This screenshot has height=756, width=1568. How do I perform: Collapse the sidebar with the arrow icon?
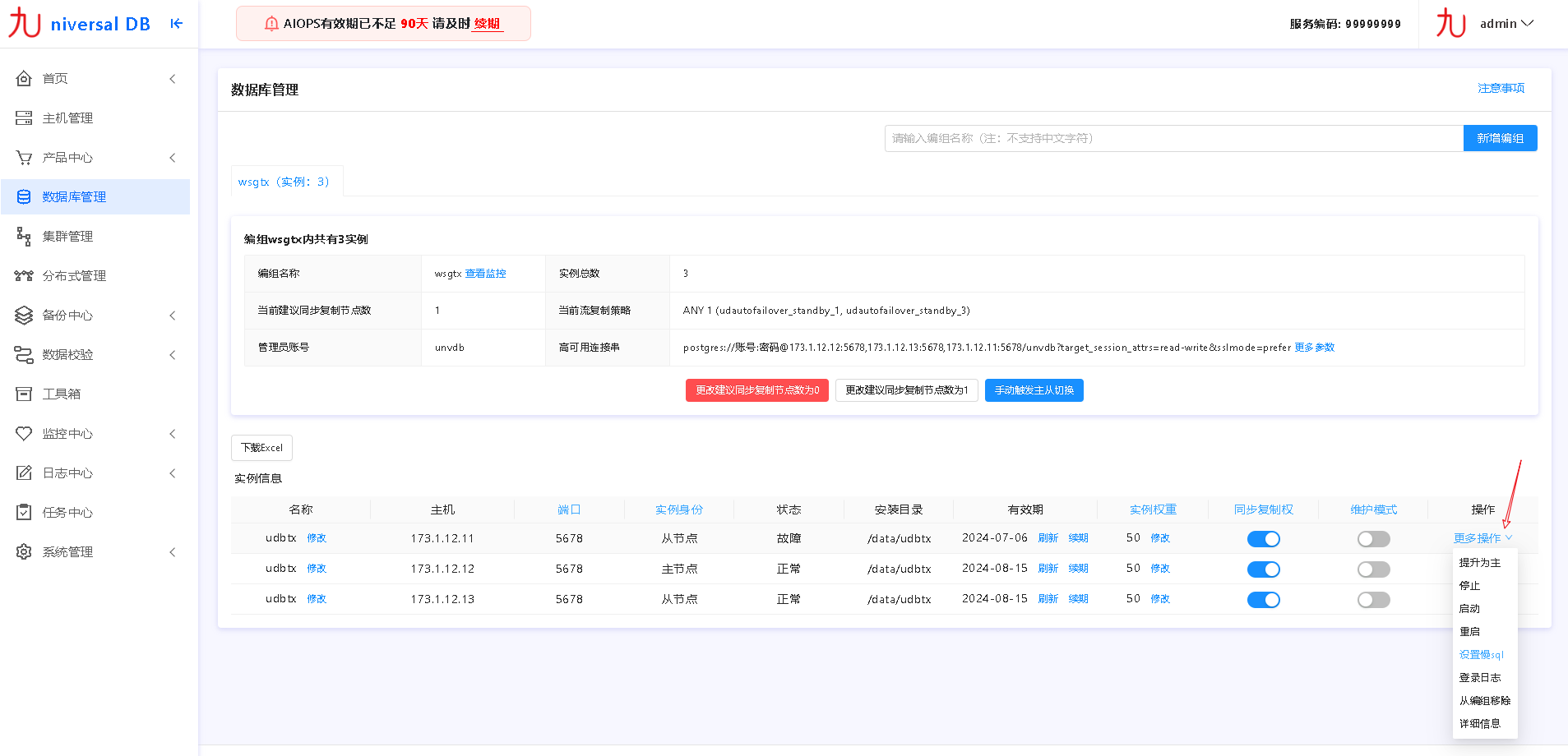pyautogui.click(x=176, y=23)
